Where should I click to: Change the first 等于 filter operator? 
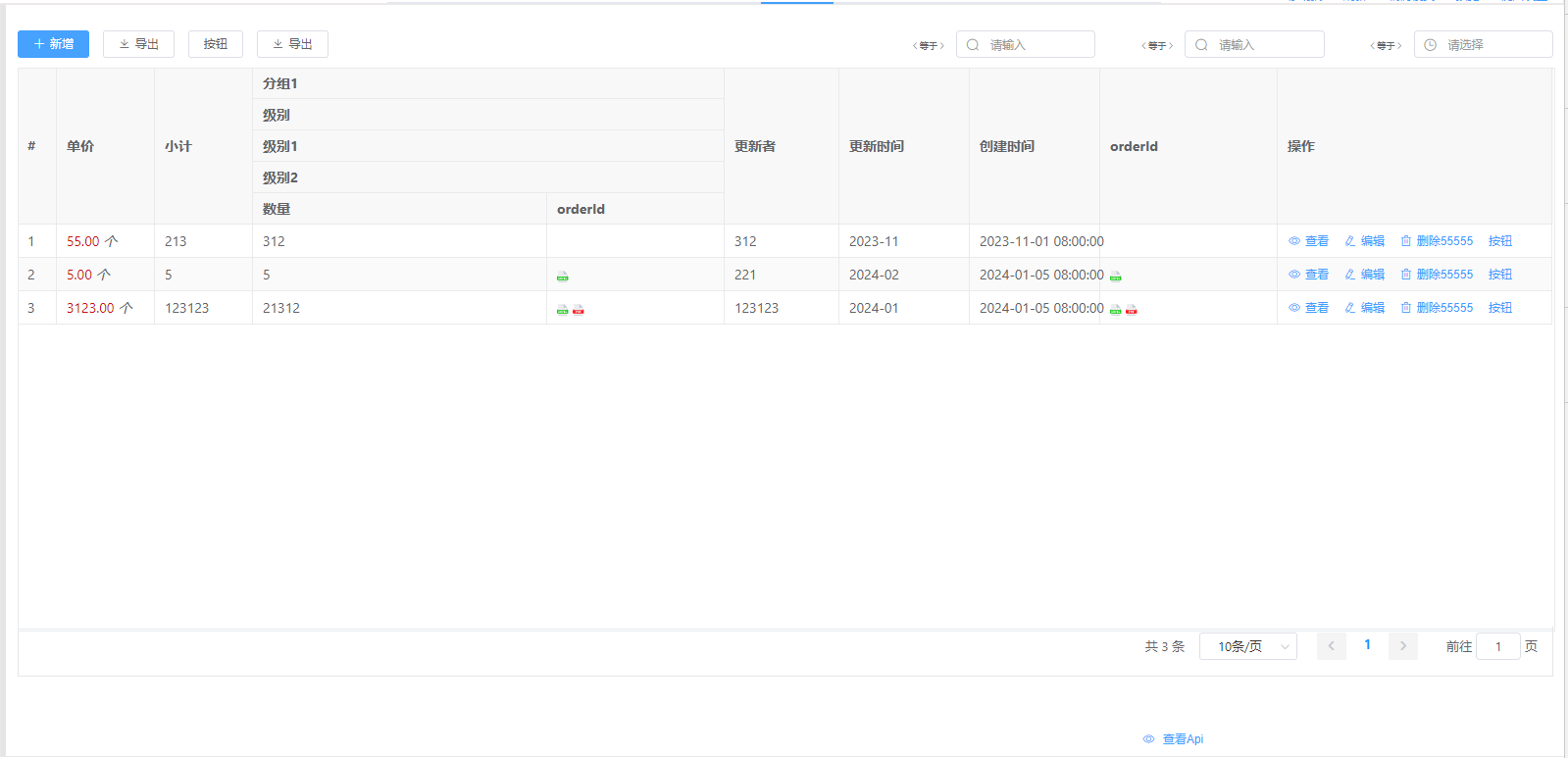point(928,45)
